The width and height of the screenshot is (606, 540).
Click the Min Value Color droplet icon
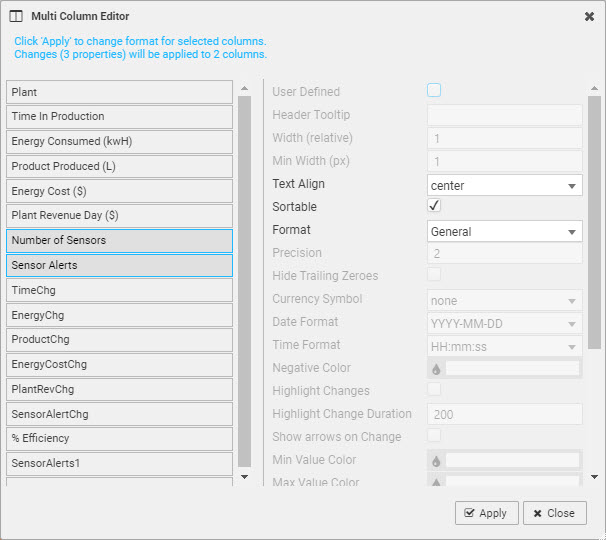tap(436, 461)
